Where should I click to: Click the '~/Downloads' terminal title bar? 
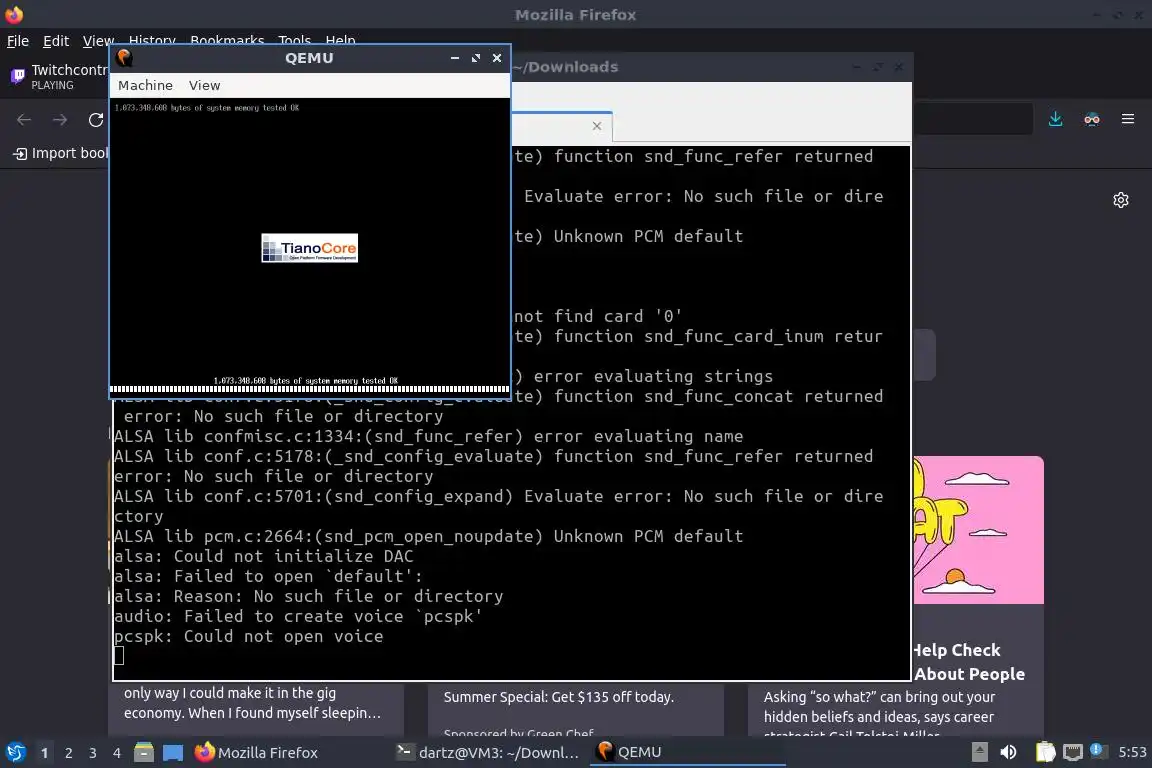[x=711, y=67]
